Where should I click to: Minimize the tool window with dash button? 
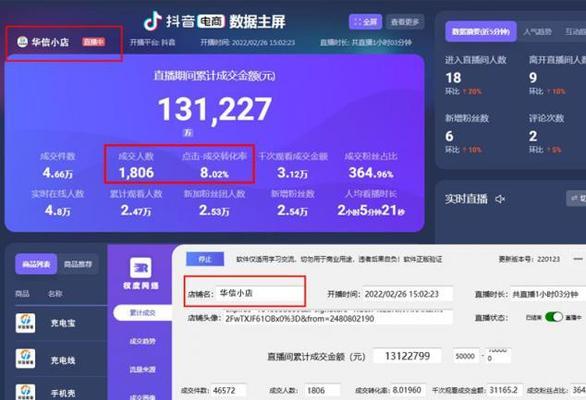[578, 259]
